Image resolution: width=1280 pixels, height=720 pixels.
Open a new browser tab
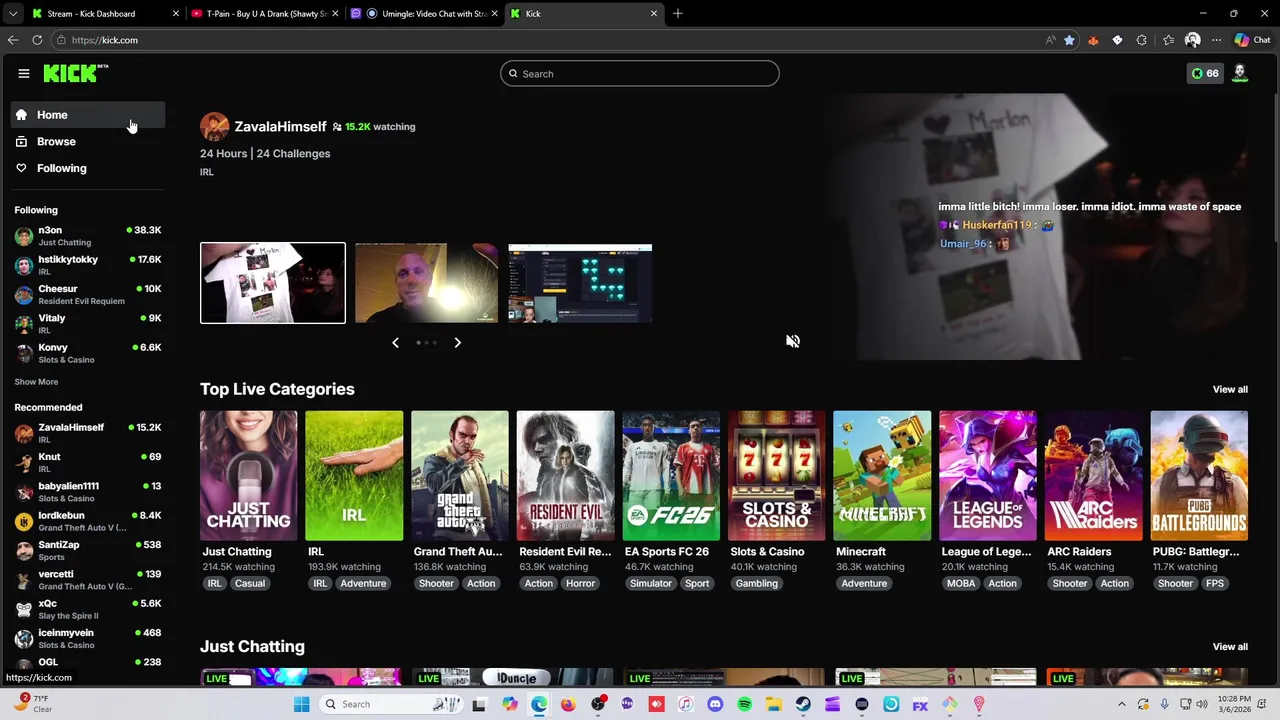coord(677,14)
